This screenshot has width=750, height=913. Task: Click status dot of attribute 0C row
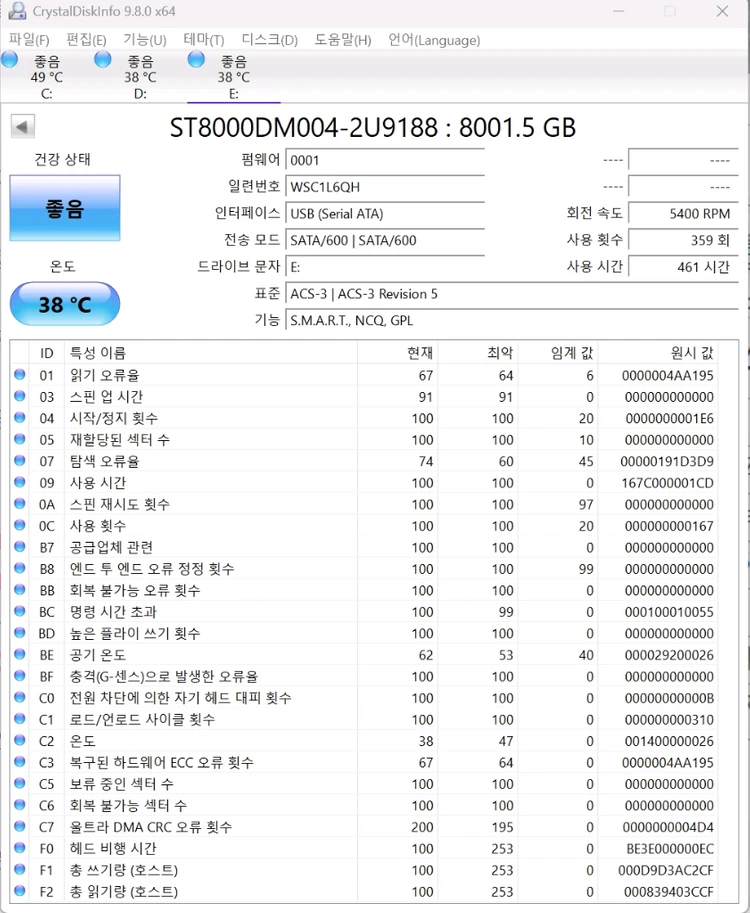pyautogui.click(x=20, y=525)
